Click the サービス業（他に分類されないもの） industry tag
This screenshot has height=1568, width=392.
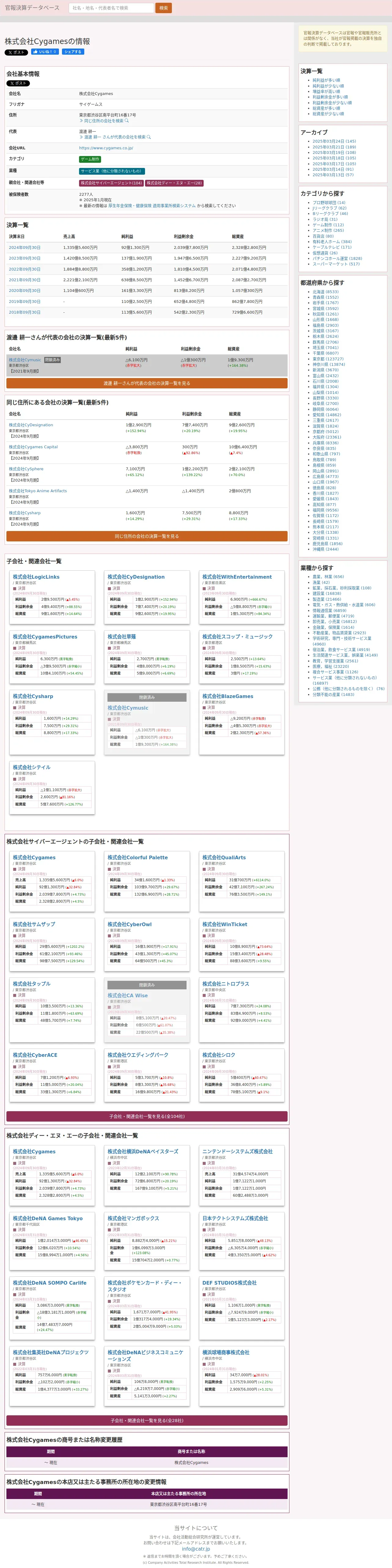pos(112,171)
